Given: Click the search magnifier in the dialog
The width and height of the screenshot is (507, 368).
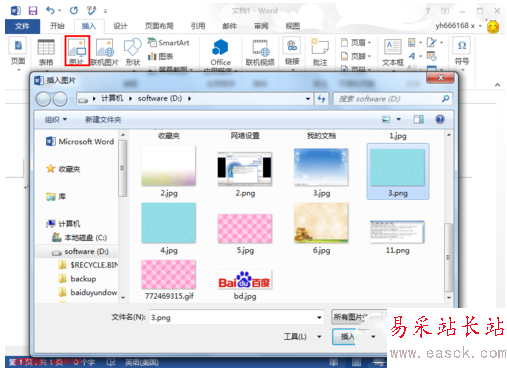Looking at the screenshot, I should click(445, 99).
